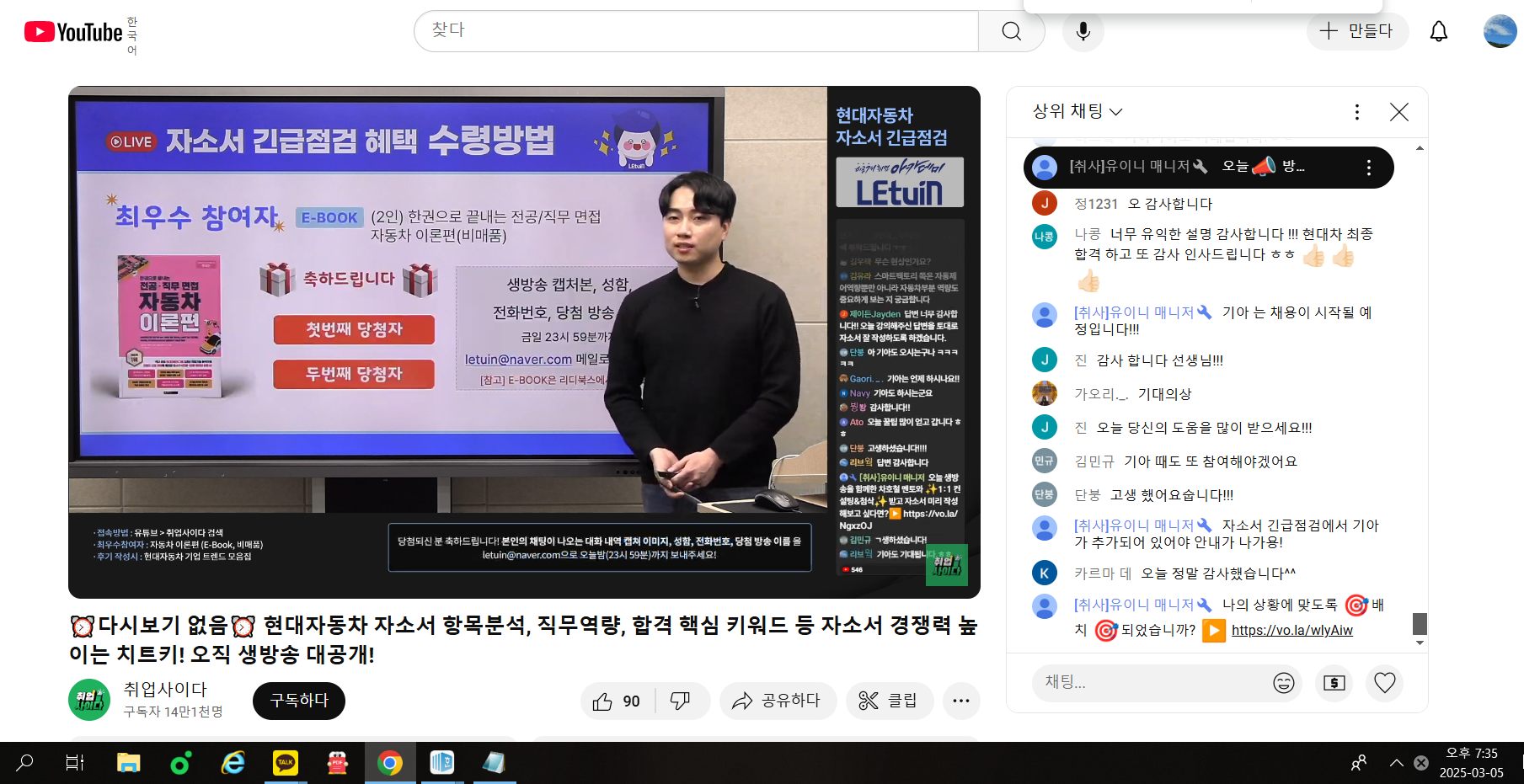Viewport: 1524px width, 784px height.
Task: Open the notifications bell
Action: [x=1439, y=31]
